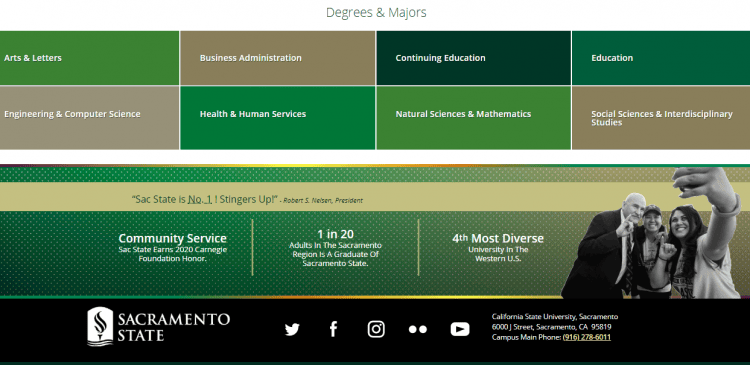750x365 pixels.
Task: Choose Natural Sciences & Mathematics tile
Action: tap(474, 118)
